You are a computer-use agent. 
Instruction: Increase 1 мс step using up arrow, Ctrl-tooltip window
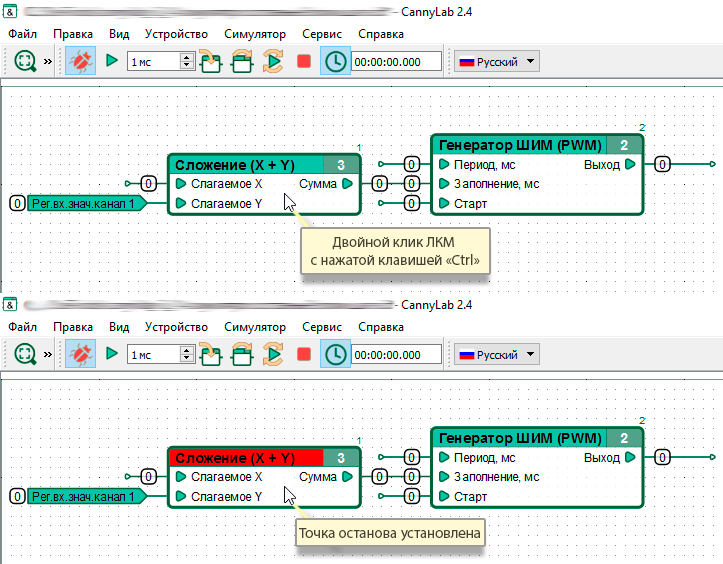[x=187, y=57]
